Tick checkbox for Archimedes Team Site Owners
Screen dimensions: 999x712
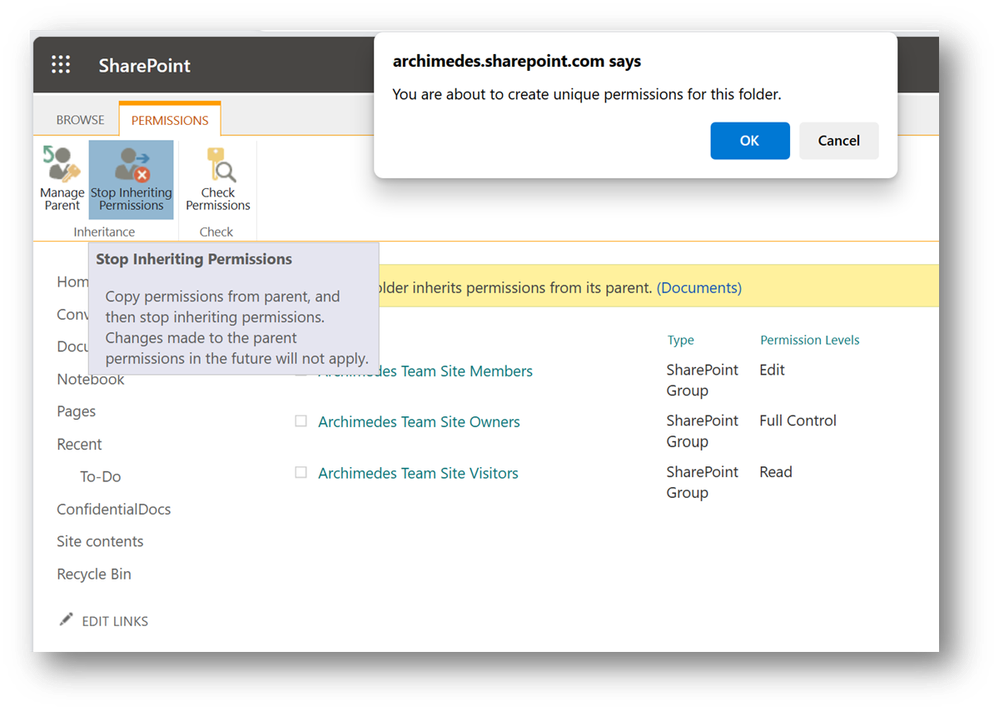[x=301, y=421]
